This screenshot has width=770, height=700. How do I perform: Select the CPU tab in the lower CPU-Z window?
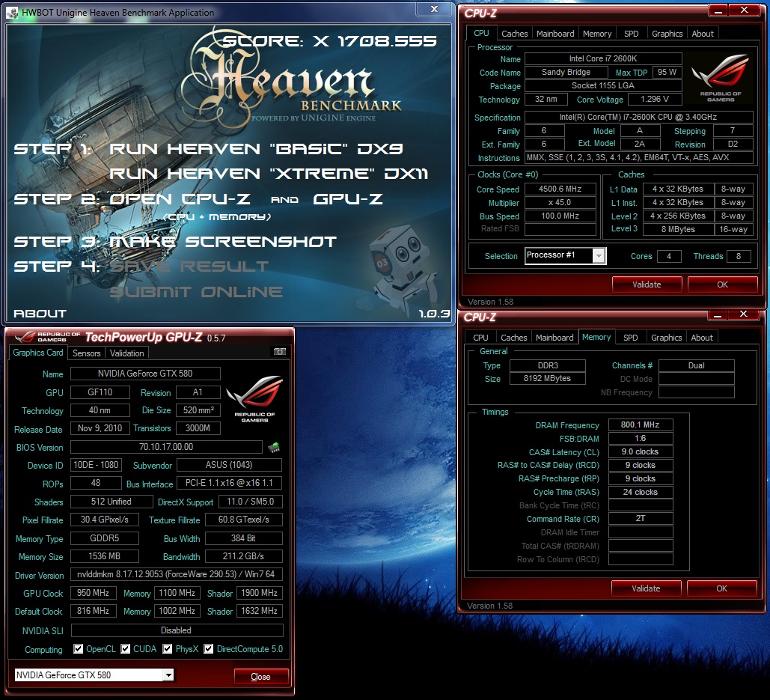[x=480, y=337]
